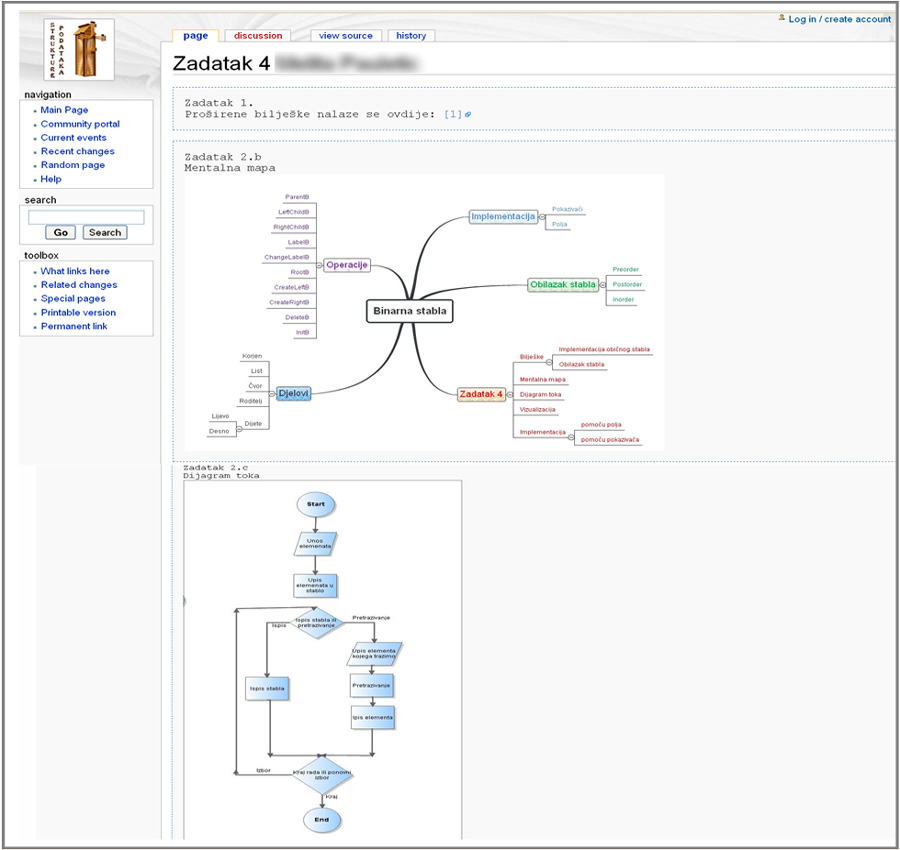Open Random page link
Image resolution: width=900 pixels, height=850 pixels.
click(73, 165)
